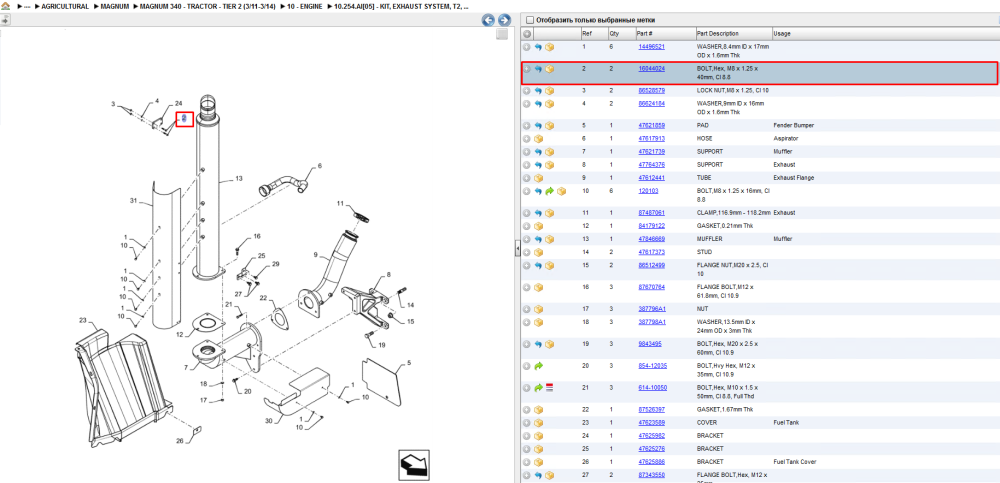Open part number 16044024 link
Screen dimensions: 1000x483
tap(652, 68)
